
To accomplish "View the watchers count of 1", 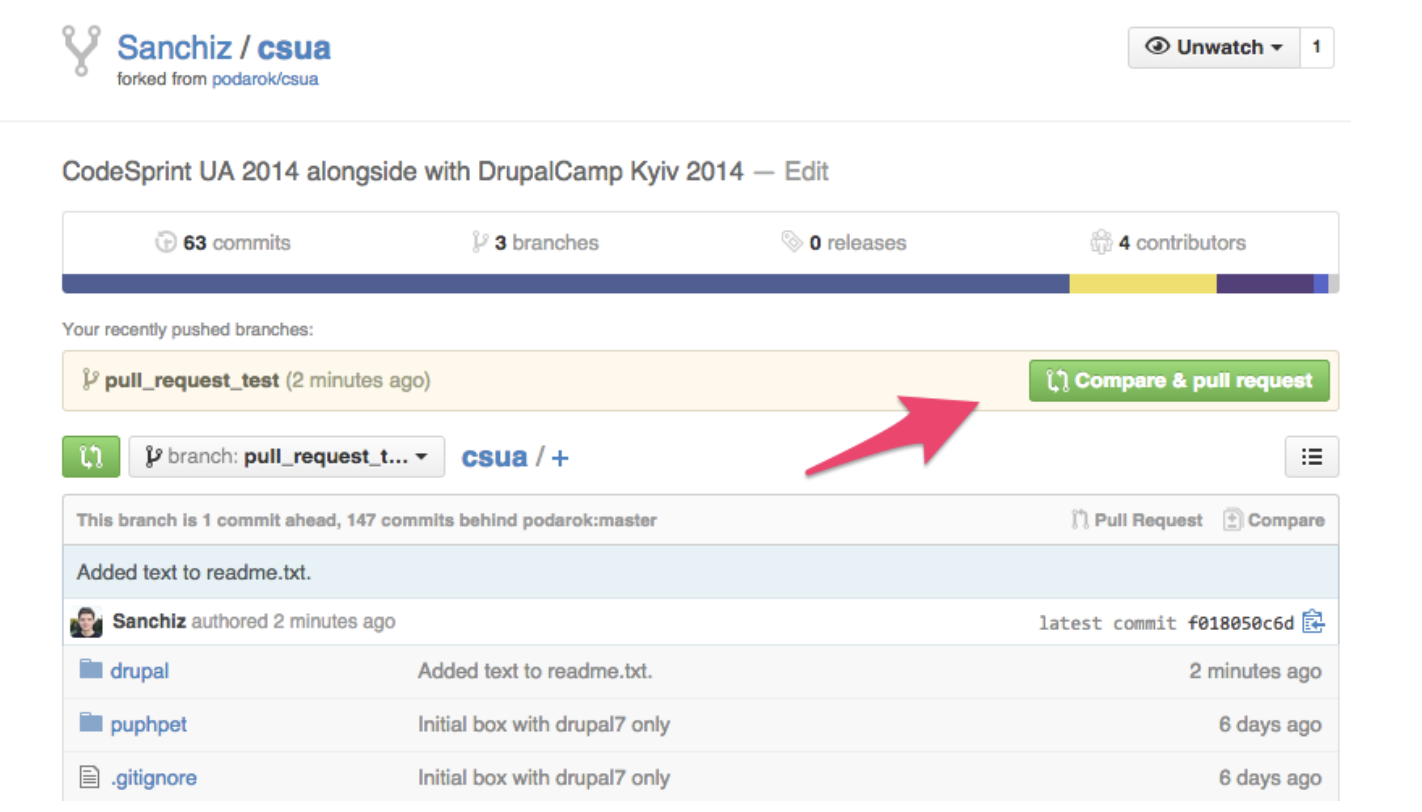I will 1316,47.
